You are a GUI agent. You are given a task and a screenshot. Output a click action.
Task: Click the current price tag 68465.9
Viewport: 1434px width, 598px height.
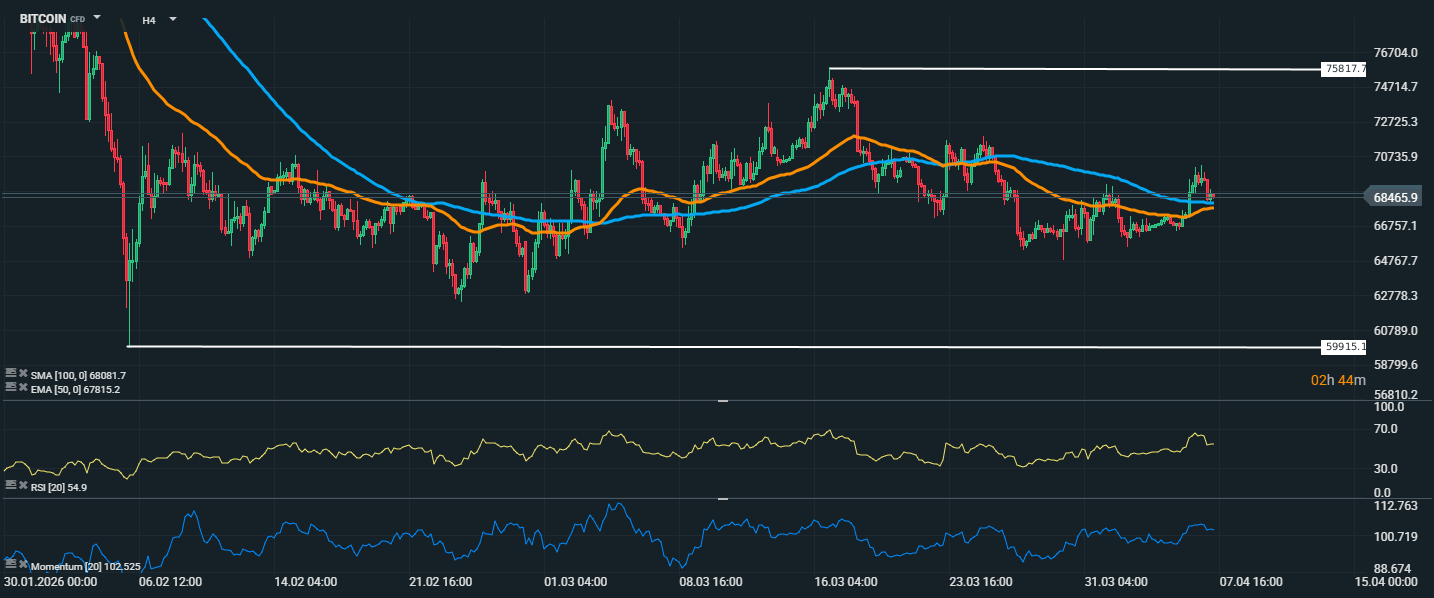(x=1397, y=198)
